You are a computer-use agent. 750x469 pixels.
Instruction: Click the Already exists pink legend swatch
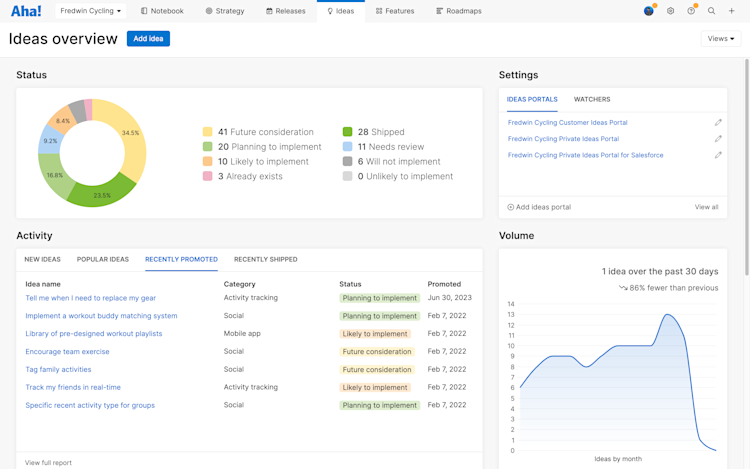click(x=207, y=176)
